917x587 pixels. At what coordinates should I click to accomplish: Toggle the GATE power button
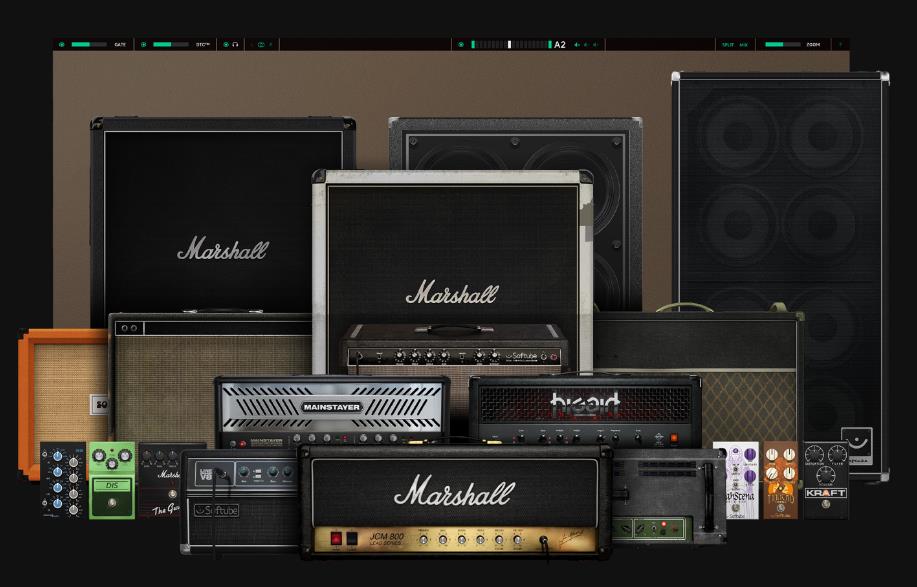tap(62, 44)
